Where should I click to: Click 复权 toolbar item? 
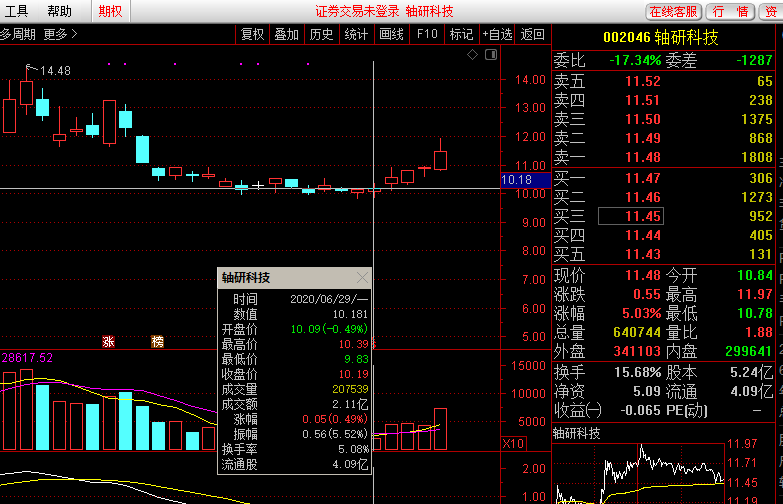[252, 34]
